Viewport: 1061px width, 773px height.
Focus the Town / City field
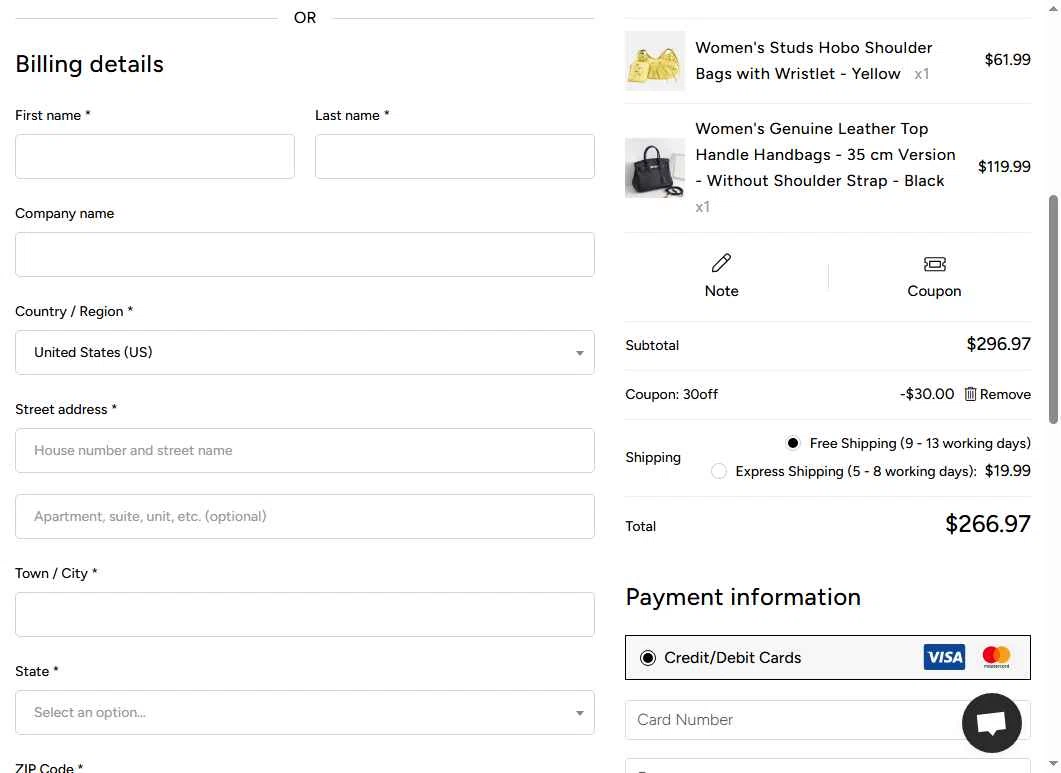304,615
